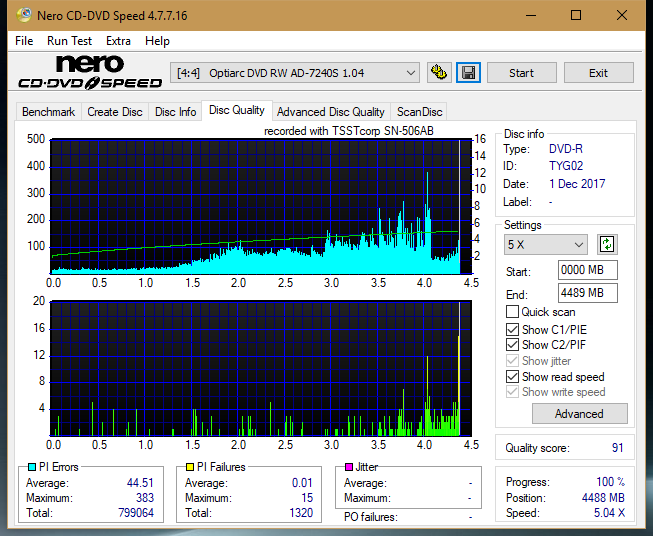653x536 pixels.
Task: Click the PI Failures graph area
Action: (261, 368)
